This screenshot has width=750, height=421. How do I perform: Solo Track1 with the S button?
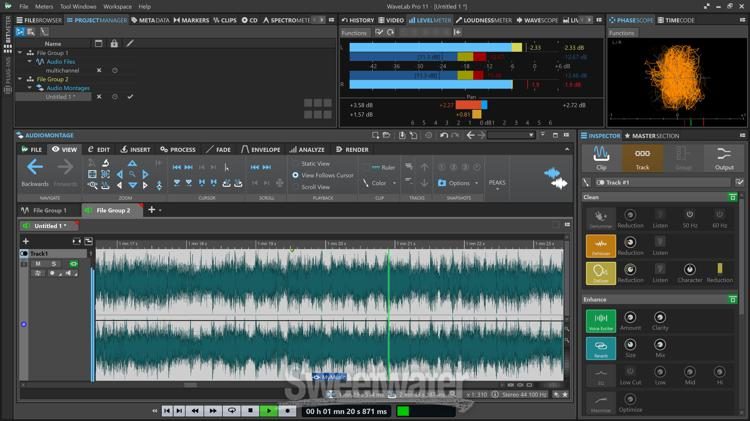point(52,264)
